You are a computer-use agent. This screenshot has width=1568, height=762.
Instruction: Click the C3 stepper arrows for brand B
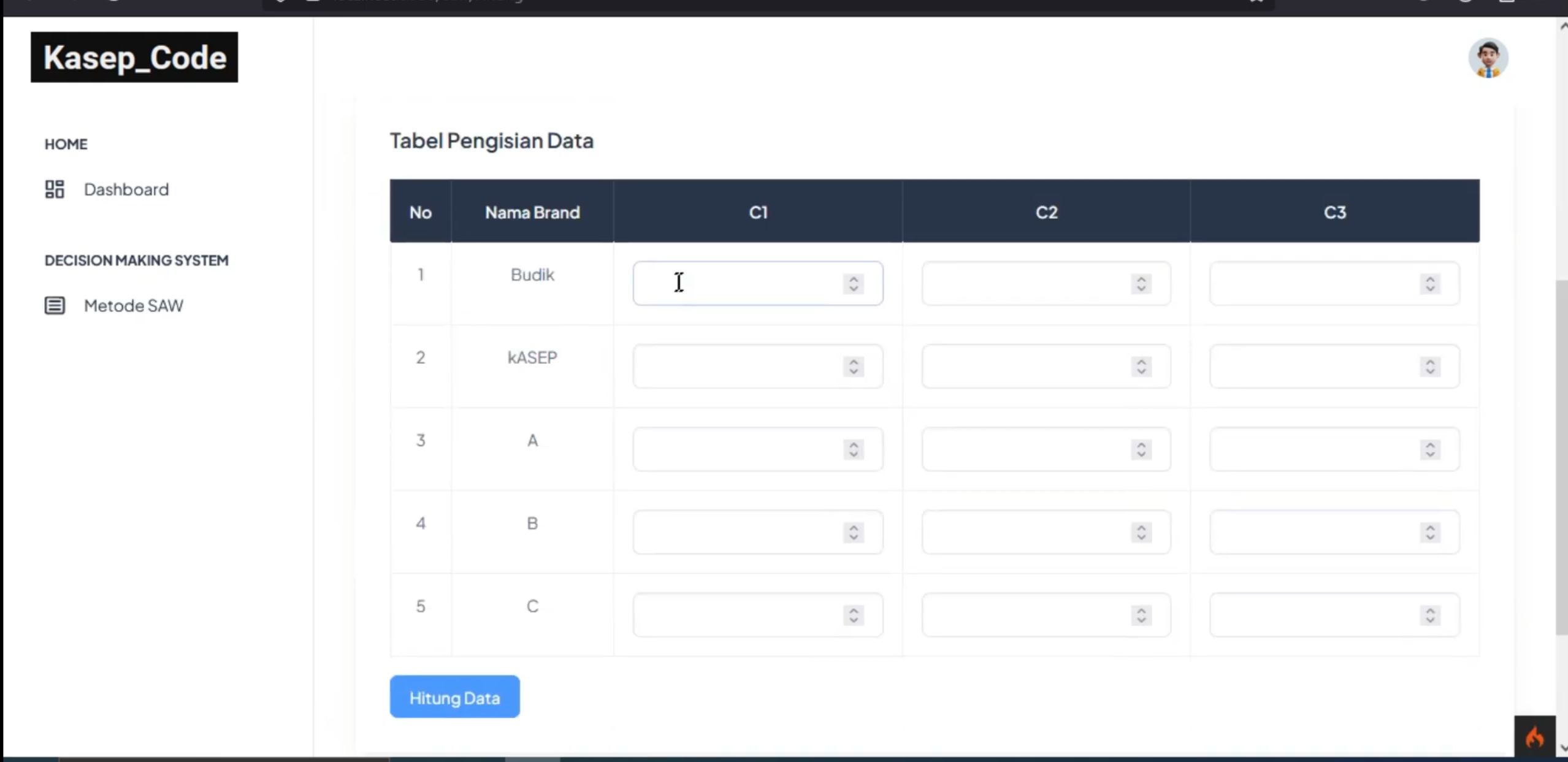click(1430, 532)
